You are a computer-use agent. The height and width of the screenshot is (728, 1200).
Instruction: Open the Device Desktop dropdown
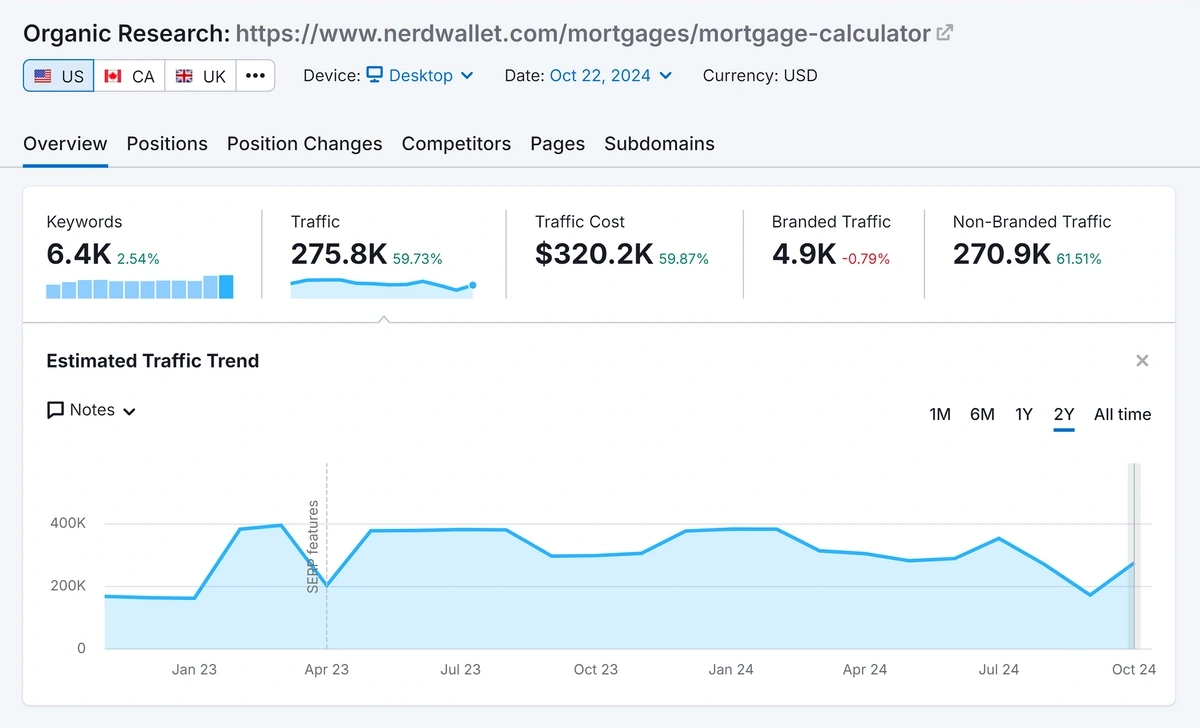419,75
